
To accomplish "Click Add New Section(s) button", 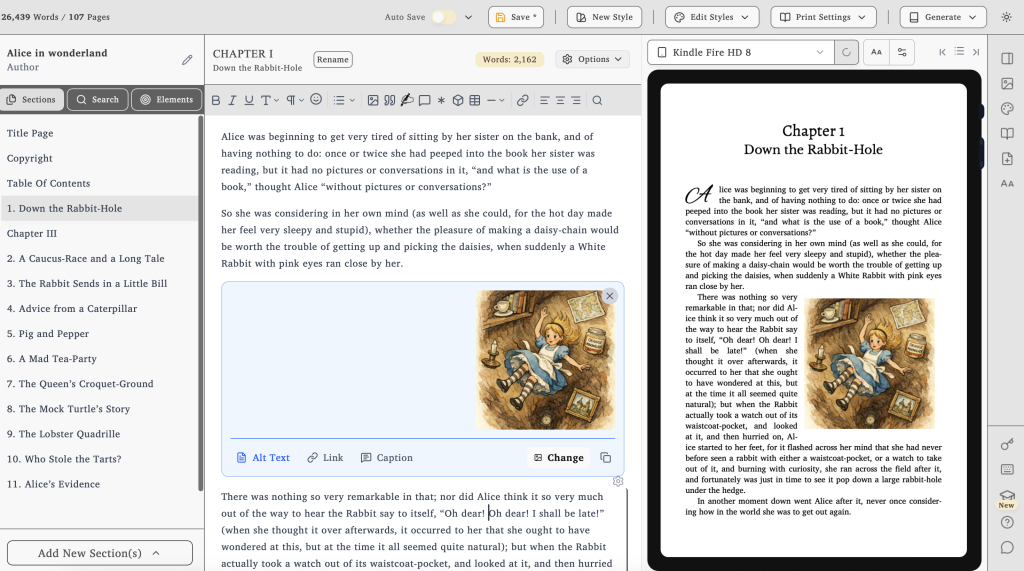I will pyautogui.click(x=99, y=553).
